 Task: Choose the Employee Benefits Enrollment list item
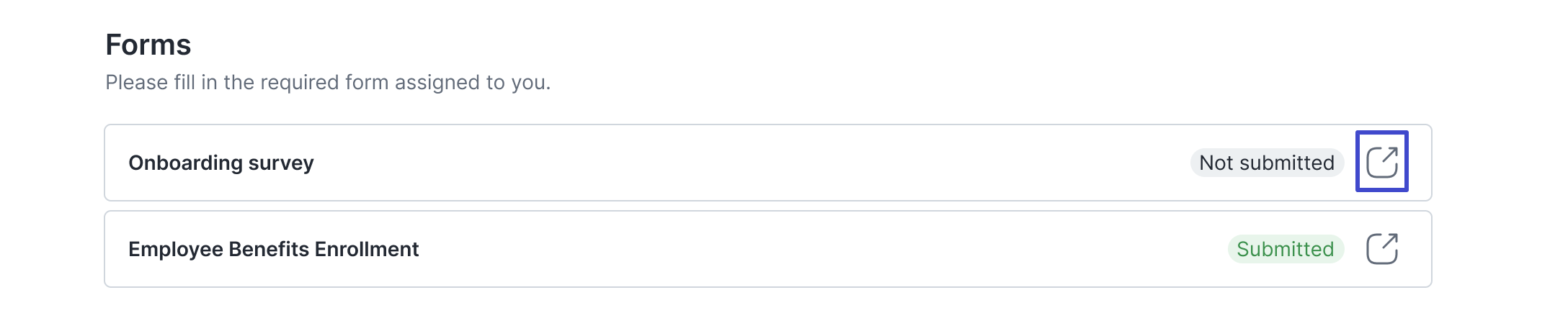pyautogui.click(x=768, y=249)
